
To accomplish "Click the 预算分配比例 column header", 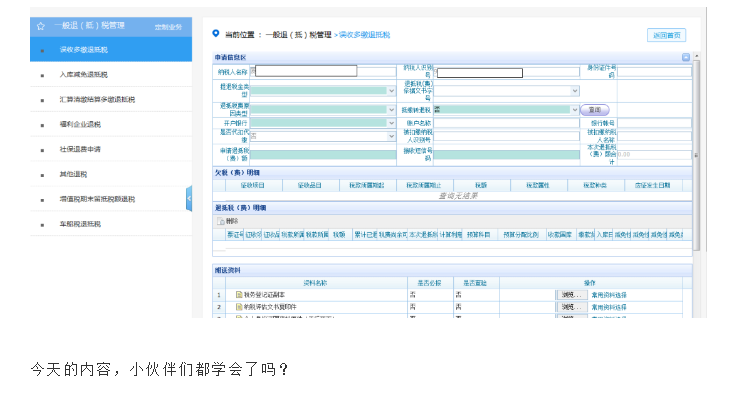I will pos(521,235).
